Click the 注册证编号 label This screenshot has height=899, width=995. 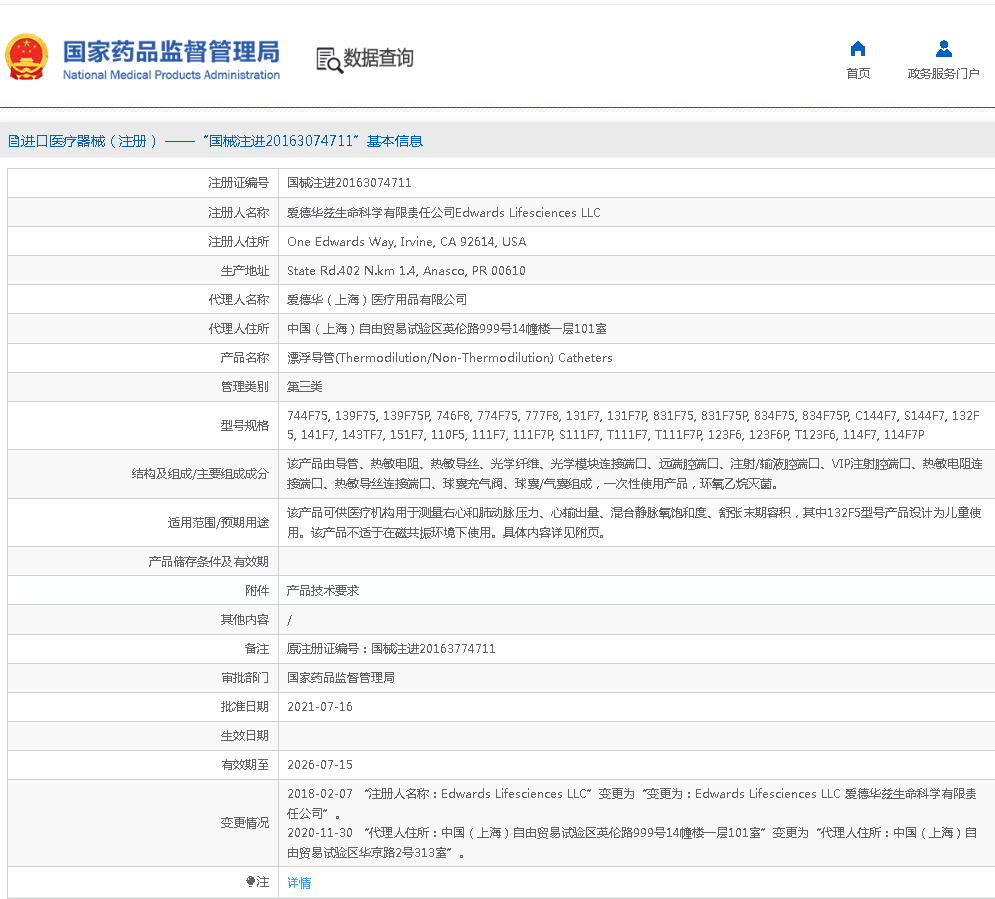coord(239,183)
